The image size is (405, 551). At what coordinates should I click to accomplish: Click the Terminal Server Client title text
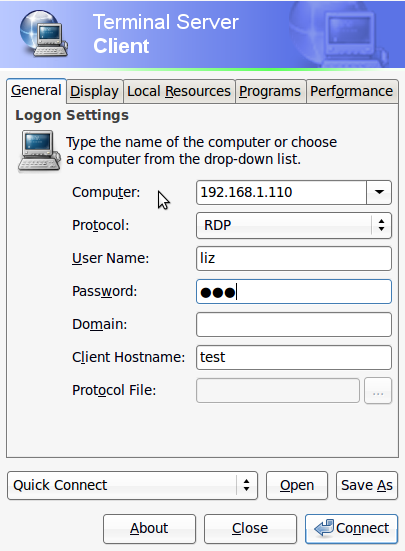click(166, 34)
